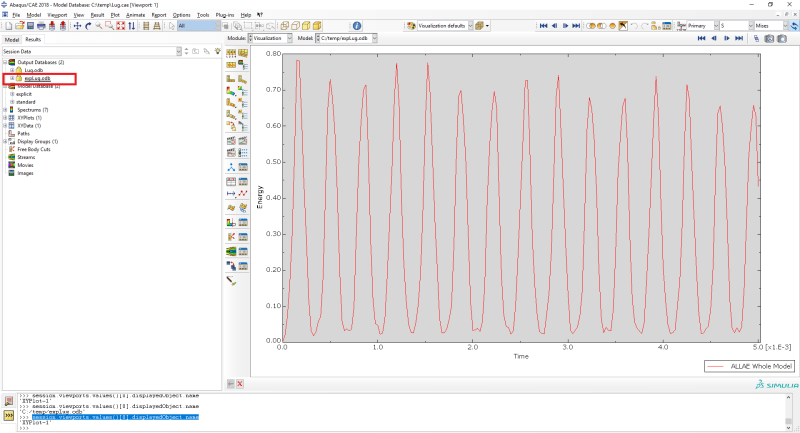
Task: Open the Field Output dialog icon
Action: (x=681, y=26)
